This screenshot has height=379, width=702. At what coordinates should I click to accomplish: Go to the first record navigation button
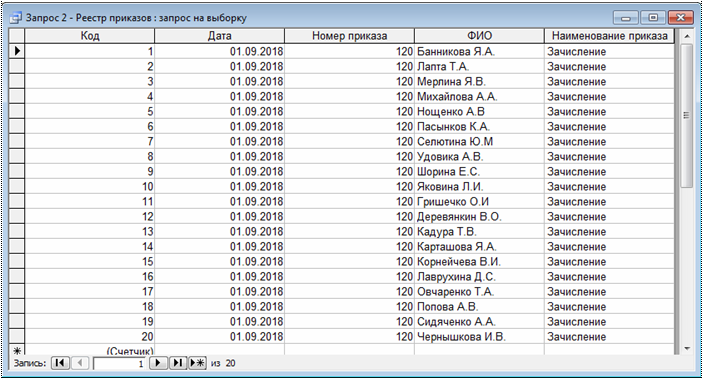(60, 363)
